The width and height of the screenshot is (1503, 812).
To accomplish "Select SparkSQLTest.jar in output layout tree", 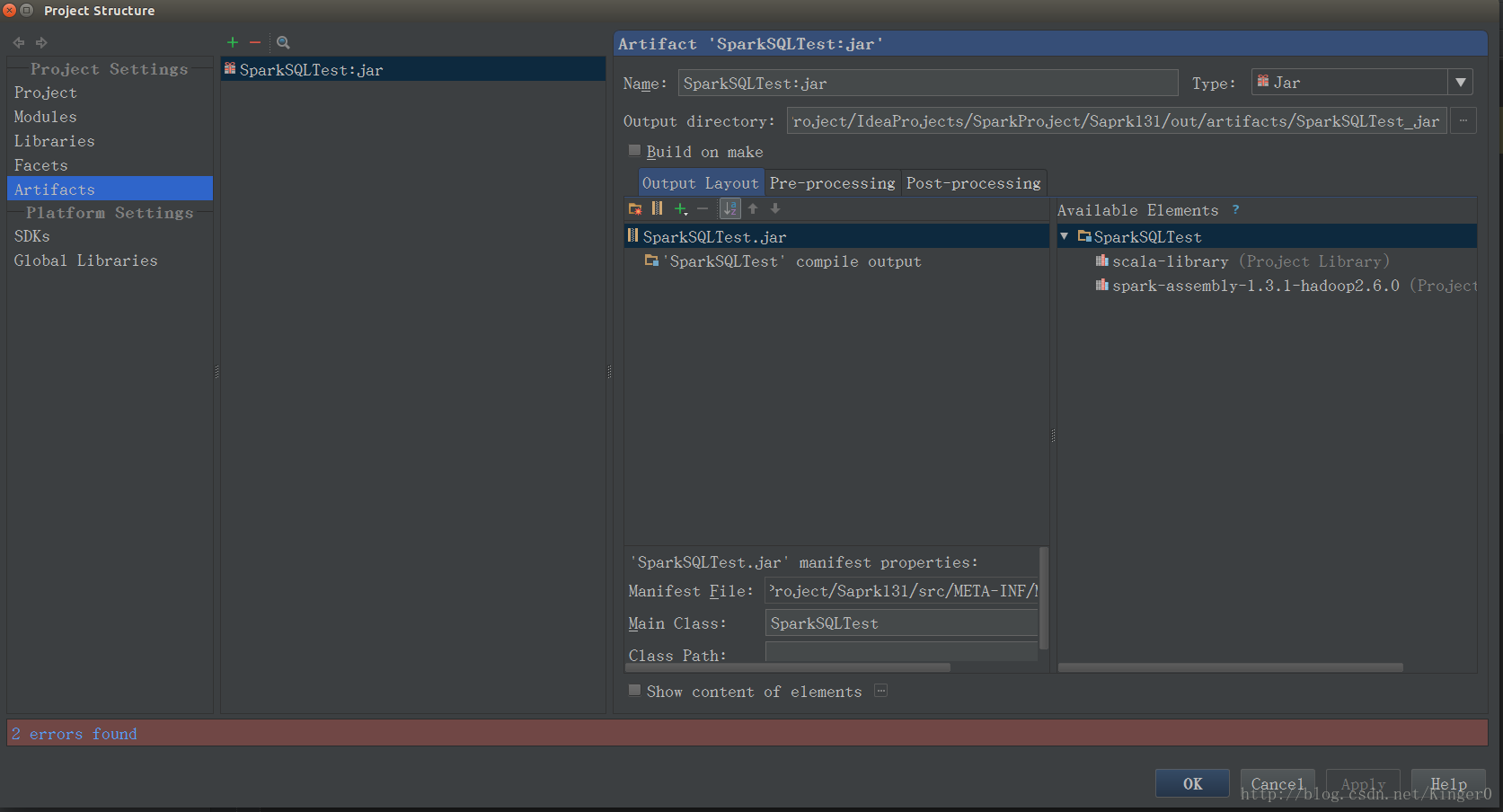I will tap(836, 236).
